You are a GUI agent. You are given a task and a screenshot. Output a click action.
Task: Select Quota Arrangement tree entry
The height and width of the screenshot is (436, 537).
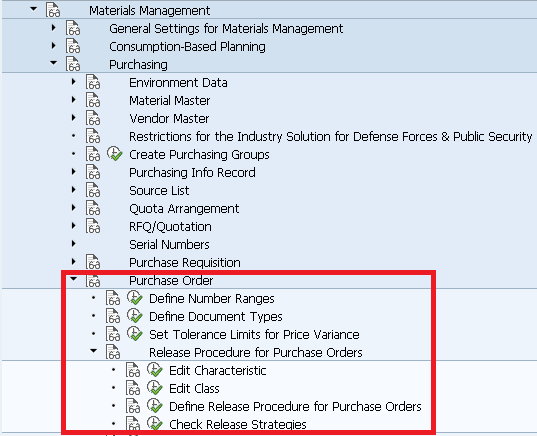tap(184, 208)
